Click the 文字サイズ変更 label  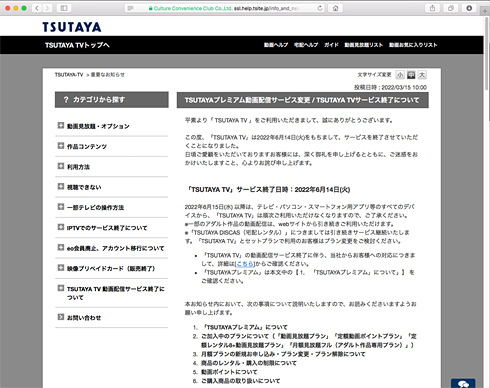(x=374, y=75)
